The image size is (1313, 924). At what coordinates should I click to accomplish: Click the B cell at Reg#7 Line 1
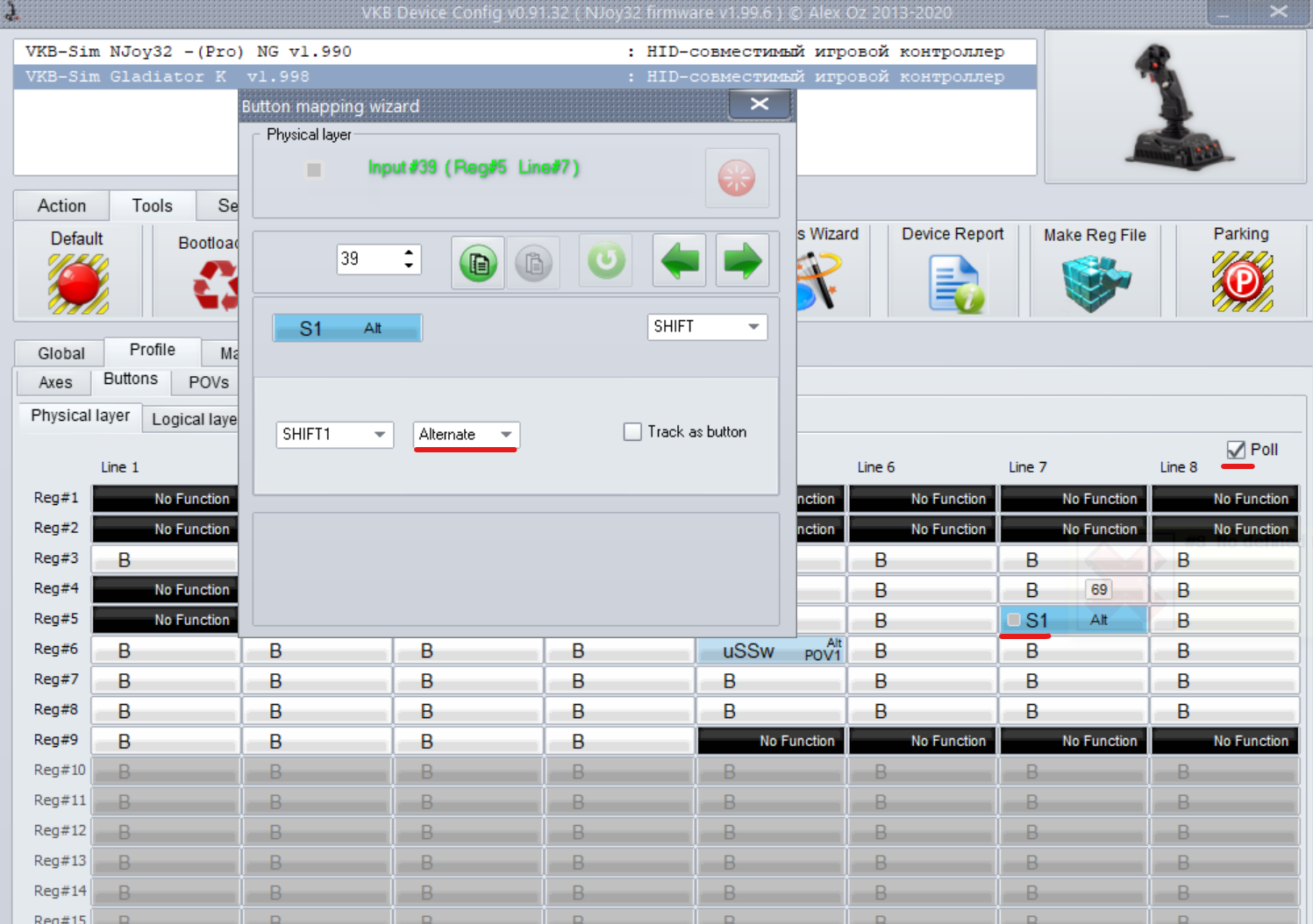pos(166,681)
